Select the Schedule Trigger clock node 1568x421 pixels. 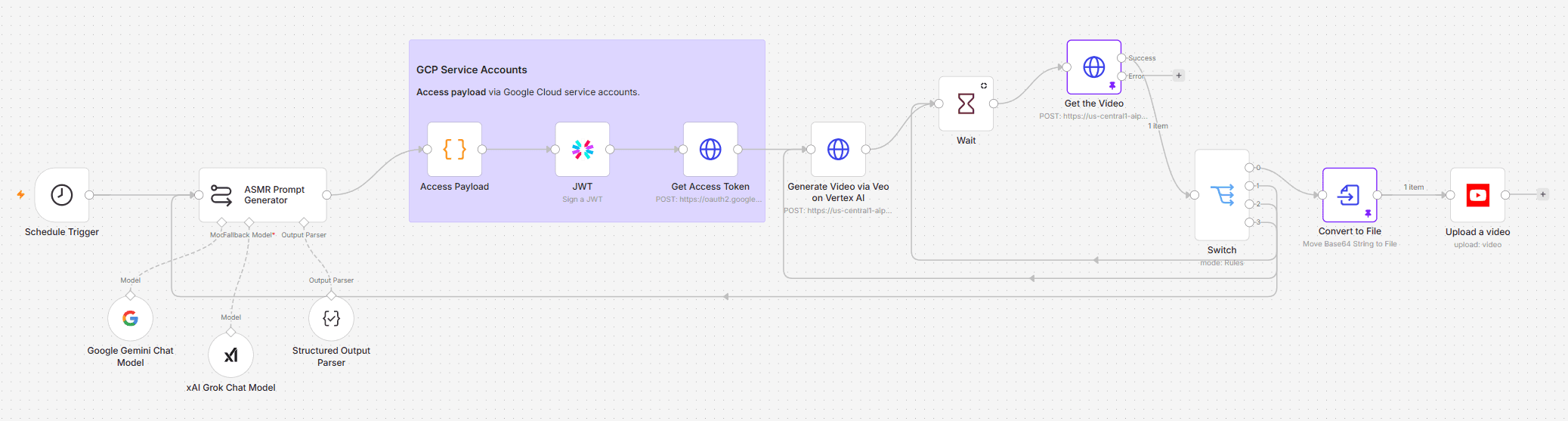pyautogui.click(x=62, y=195)
